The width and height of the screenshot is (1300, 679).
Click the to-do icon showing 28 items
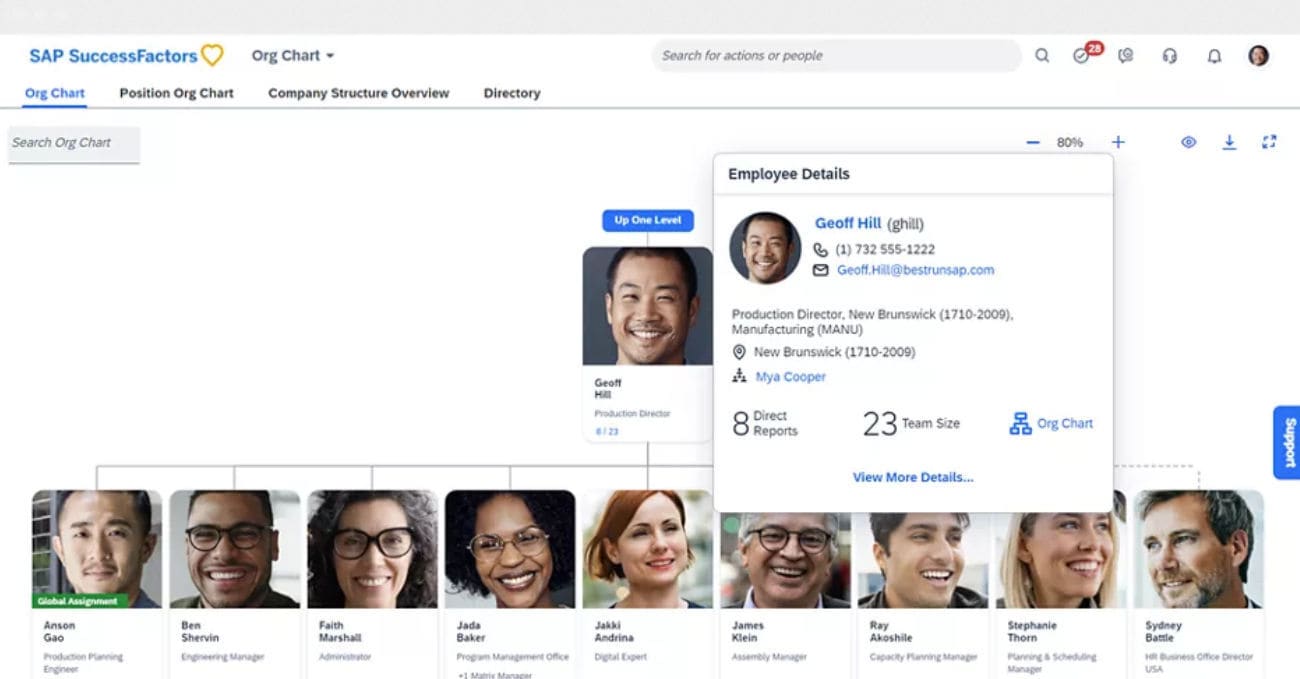(x=1080, y=57)
